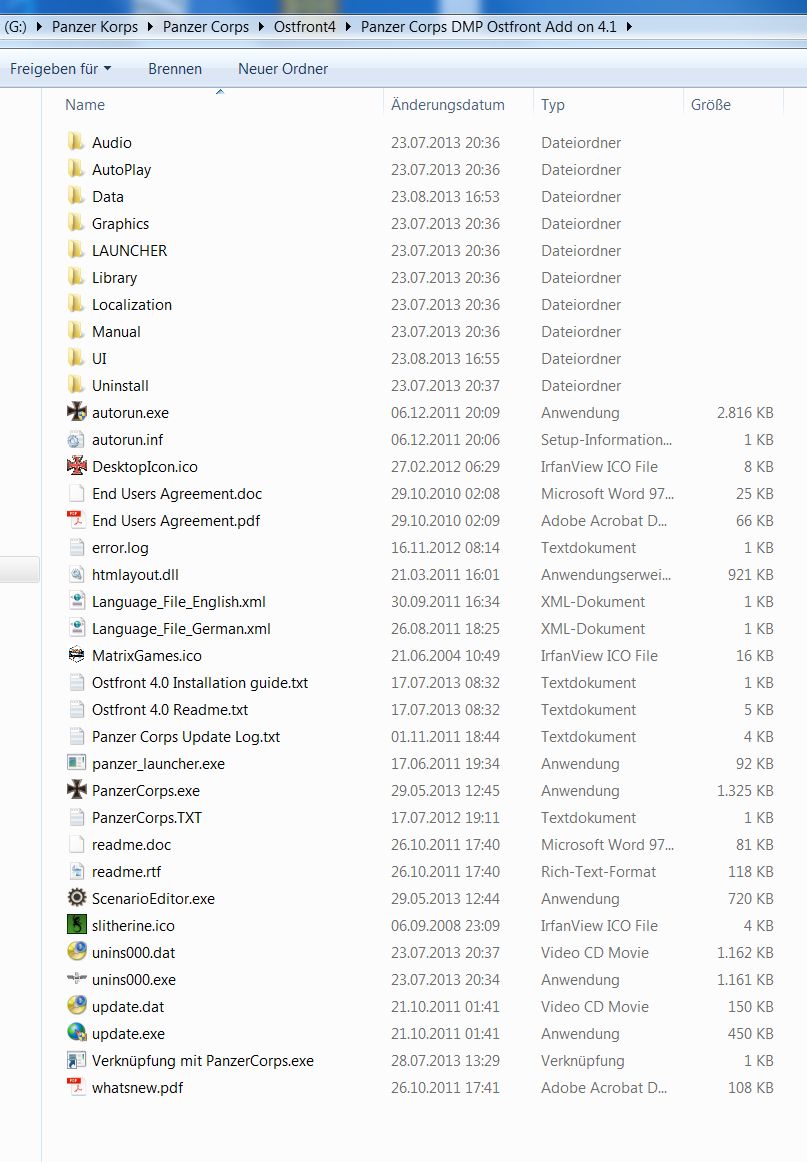Select Panzer Corps Update Log.txt

tap(186, 737)
